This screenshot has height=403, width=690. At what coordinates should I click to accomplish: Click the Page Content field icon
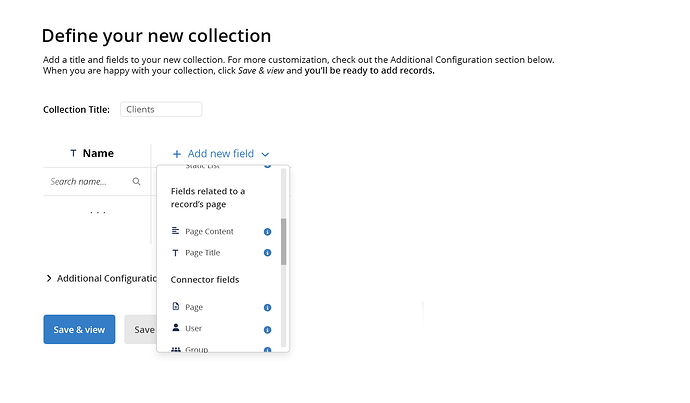(176, 231)
